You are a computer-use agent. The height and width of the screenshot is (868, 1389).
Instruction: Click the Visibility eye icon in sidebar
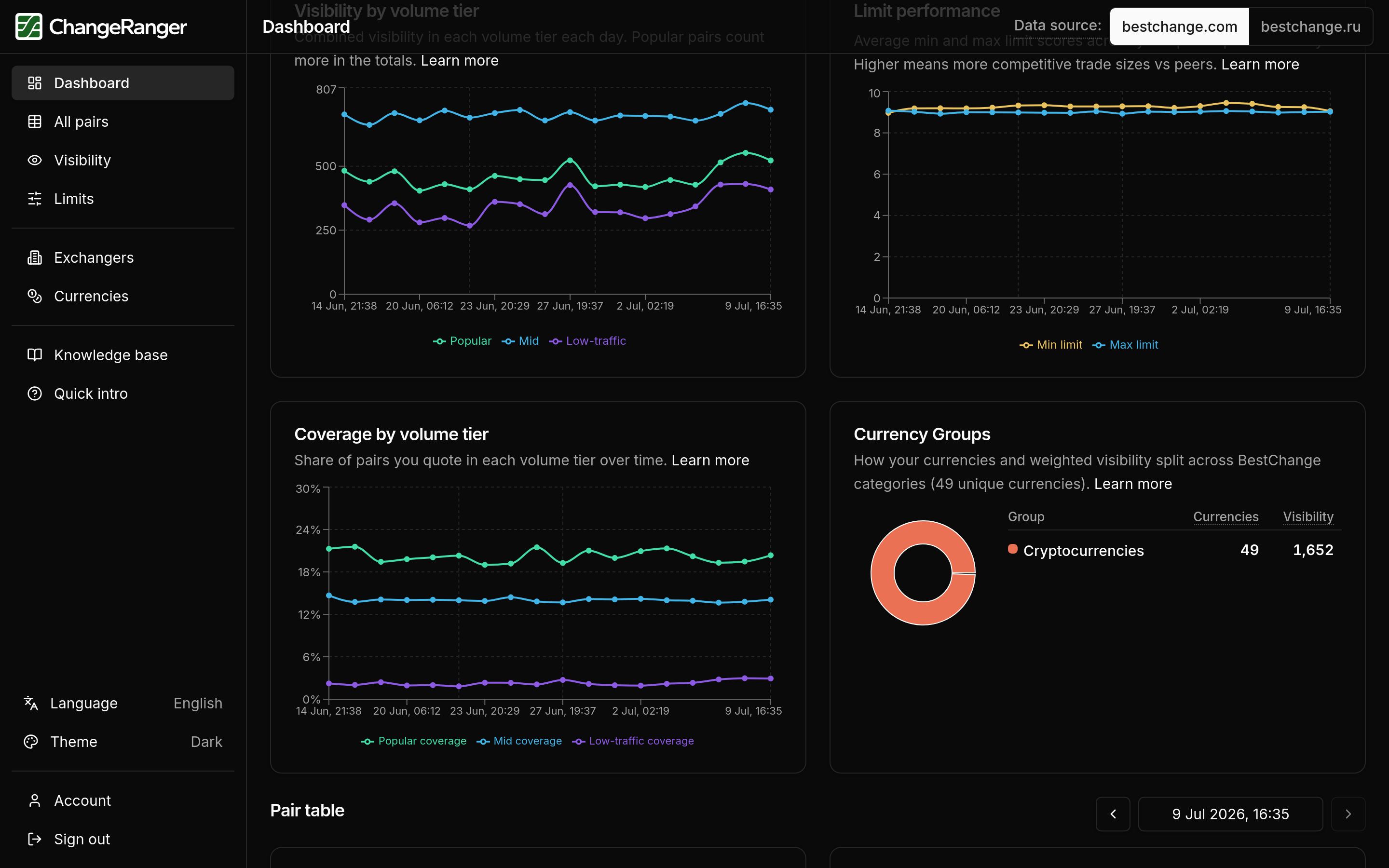pos(34,160)
